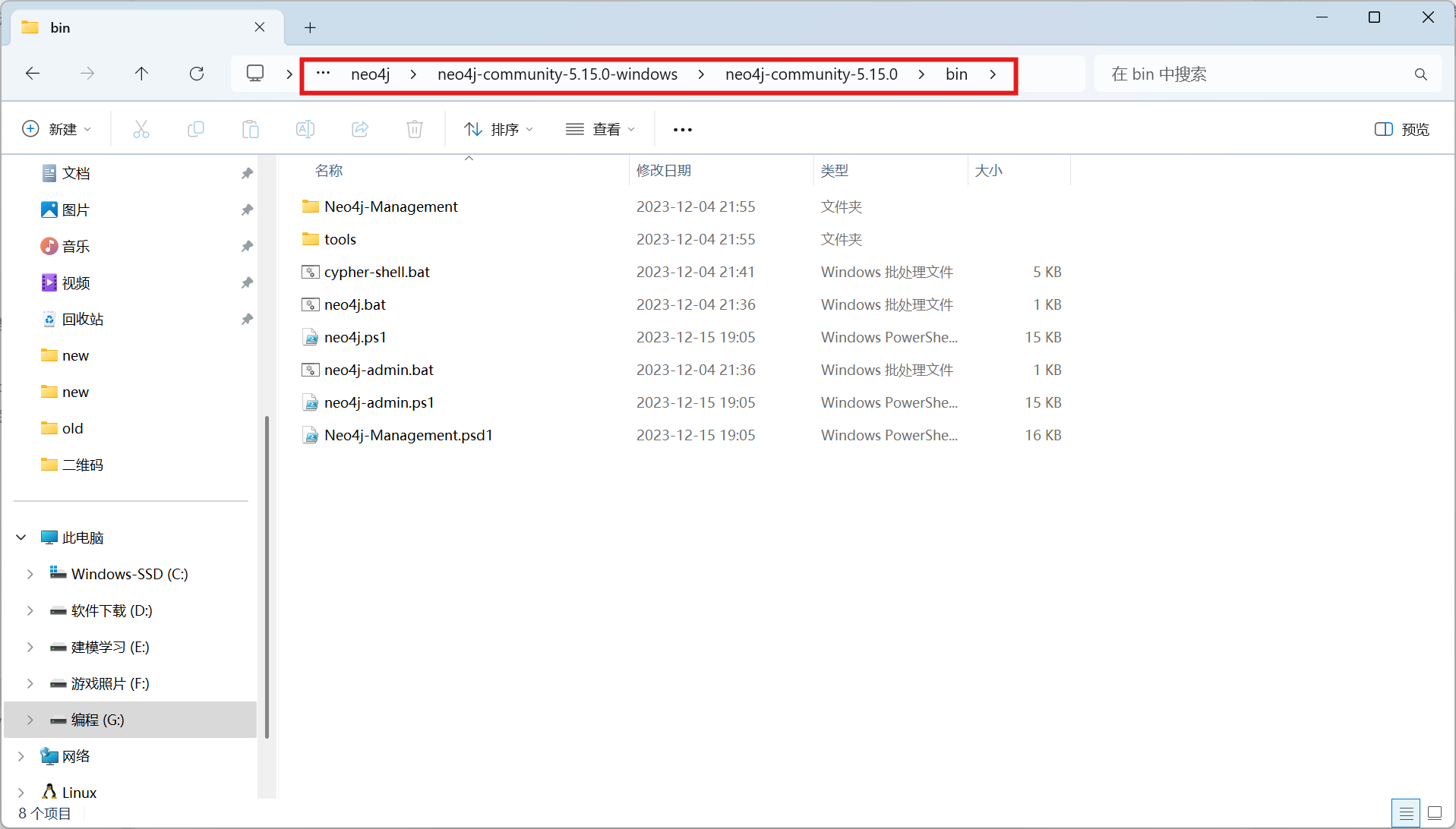Click the Share icon in toolbar
Image resolution: width=1456 pixels, height=829 pixels.
click(360, 129)
